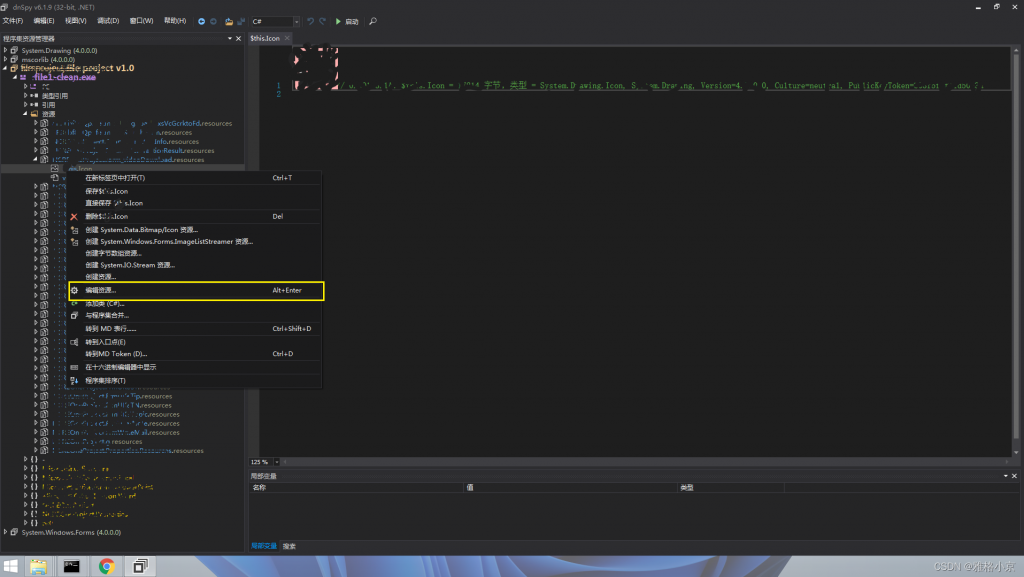Image resolution: width=1024 pixels, height=577 pixels.
Task: Click the entry point icon beside 转到入口点(E)
Action: tap(74, 342)
